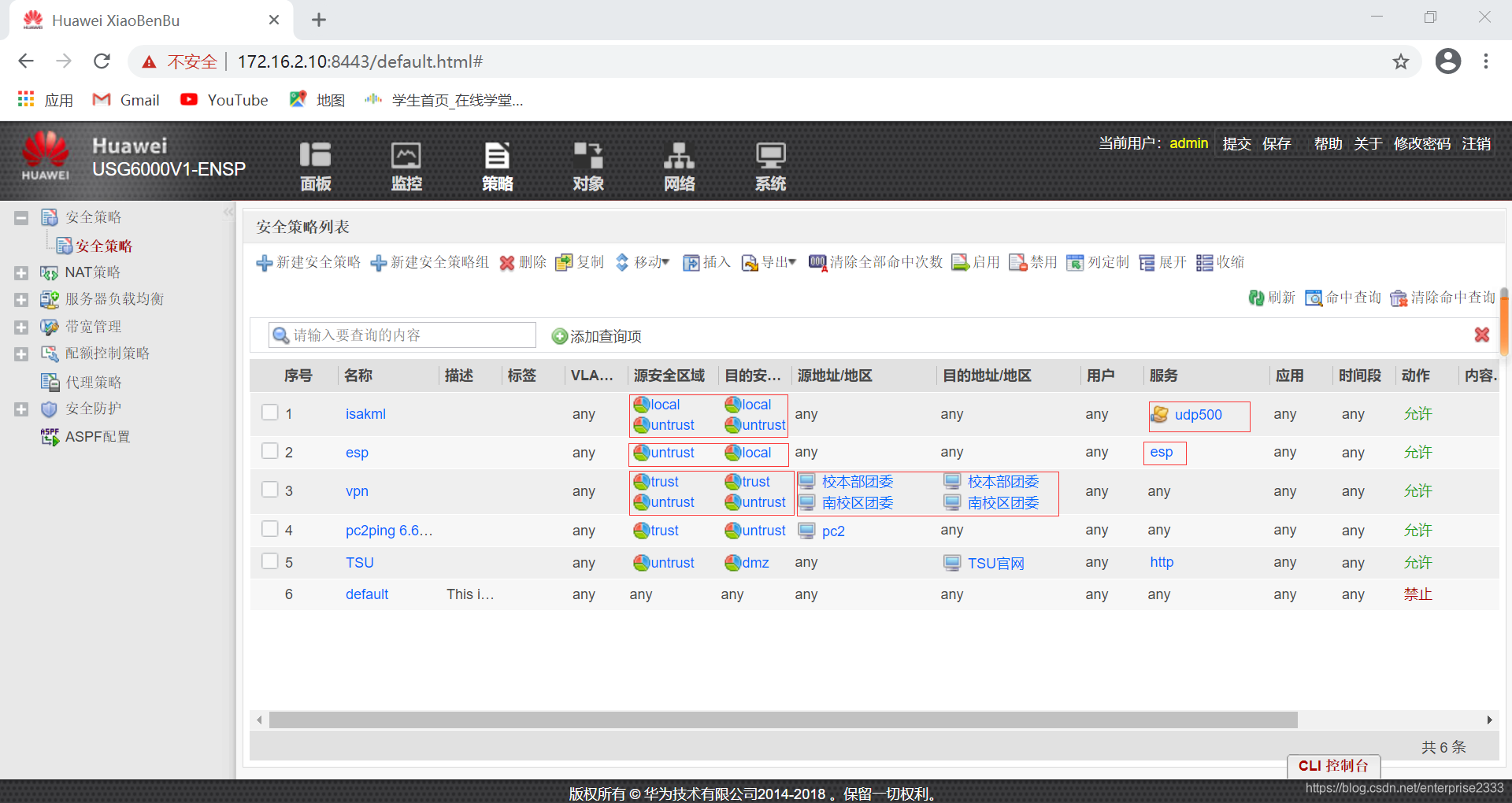The width and height of the screenshot is (1512, 803).
Task: Expand the 安全防护 tree node
Action: click(21, 409)
